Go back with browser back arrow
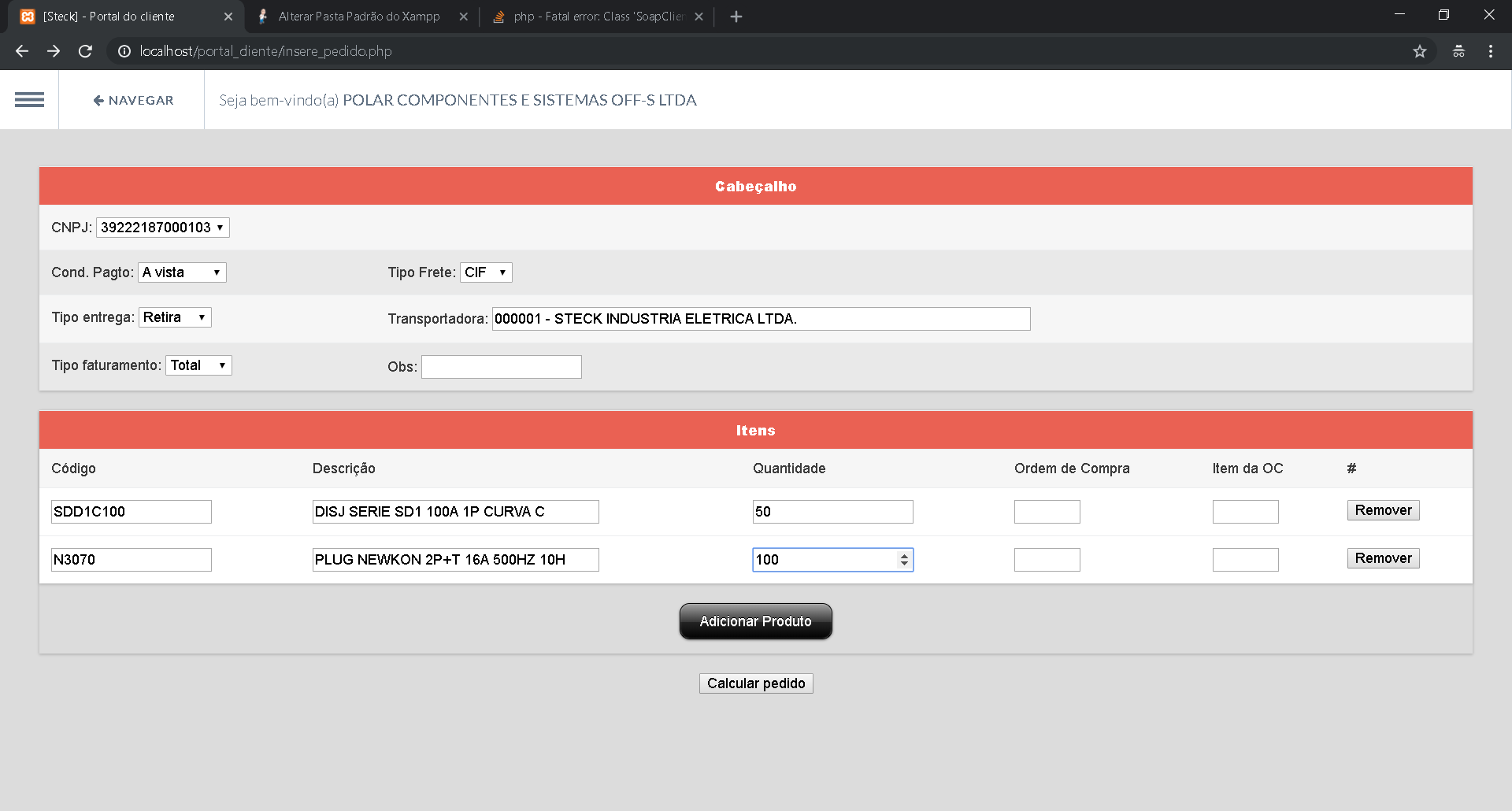The width and height of the screenshot is (1512, 811). click(x=22, y=51)
